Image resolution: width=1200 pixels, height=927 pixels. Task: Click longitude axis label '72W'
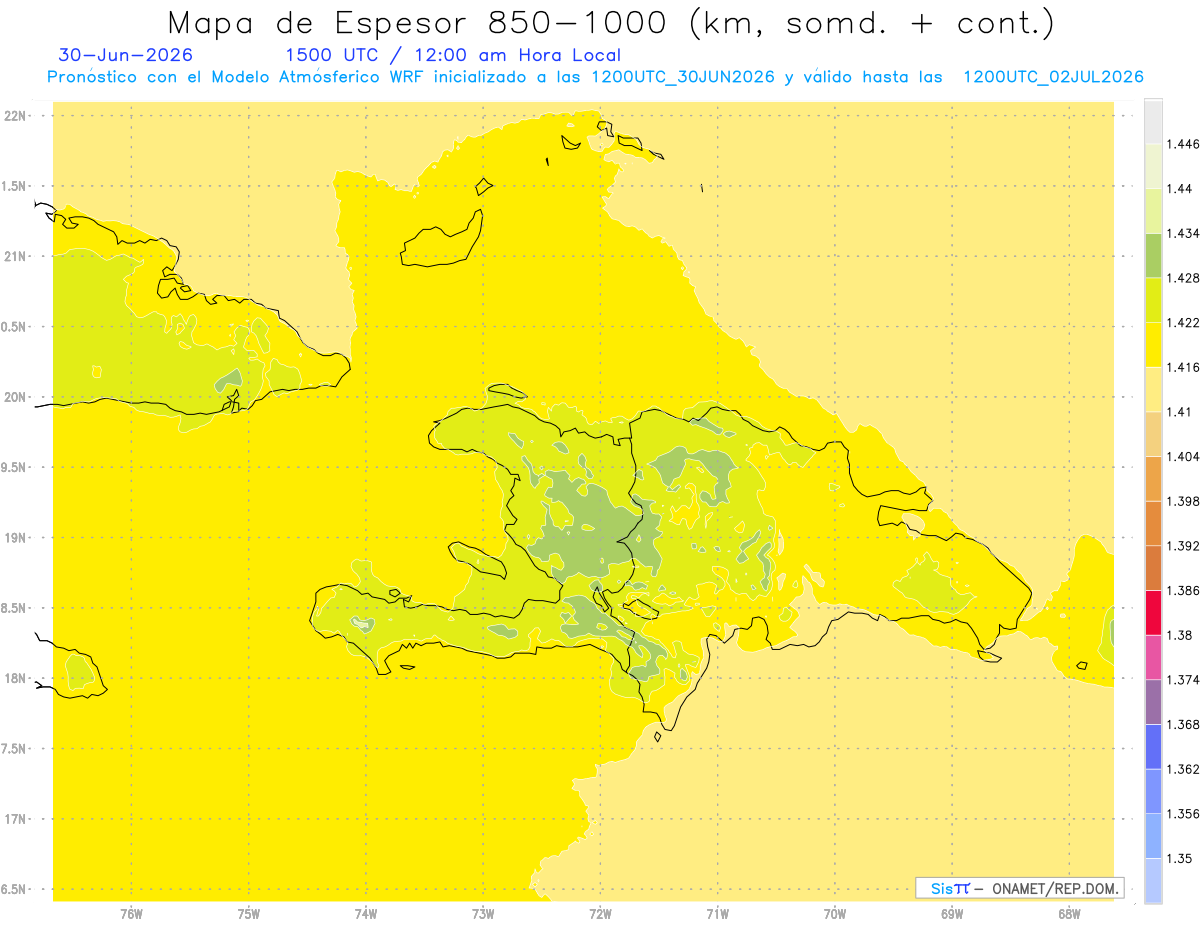[x=600, y=913]
